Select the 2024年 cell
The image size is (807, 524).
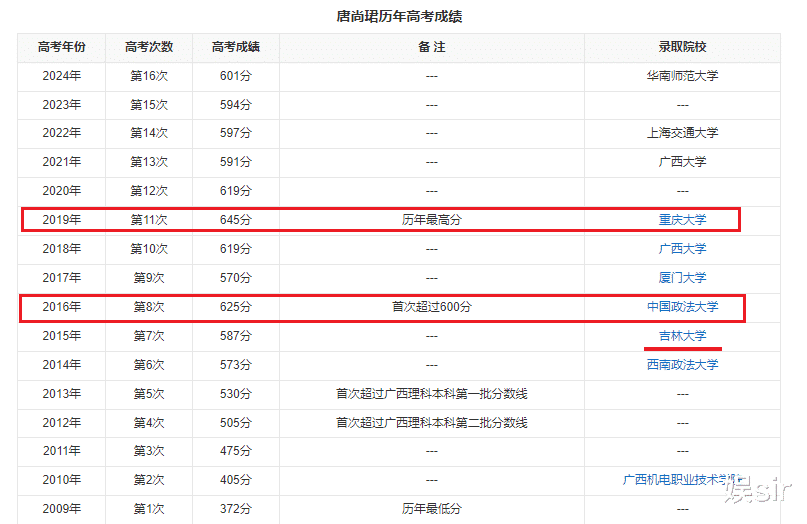(62, 76)
